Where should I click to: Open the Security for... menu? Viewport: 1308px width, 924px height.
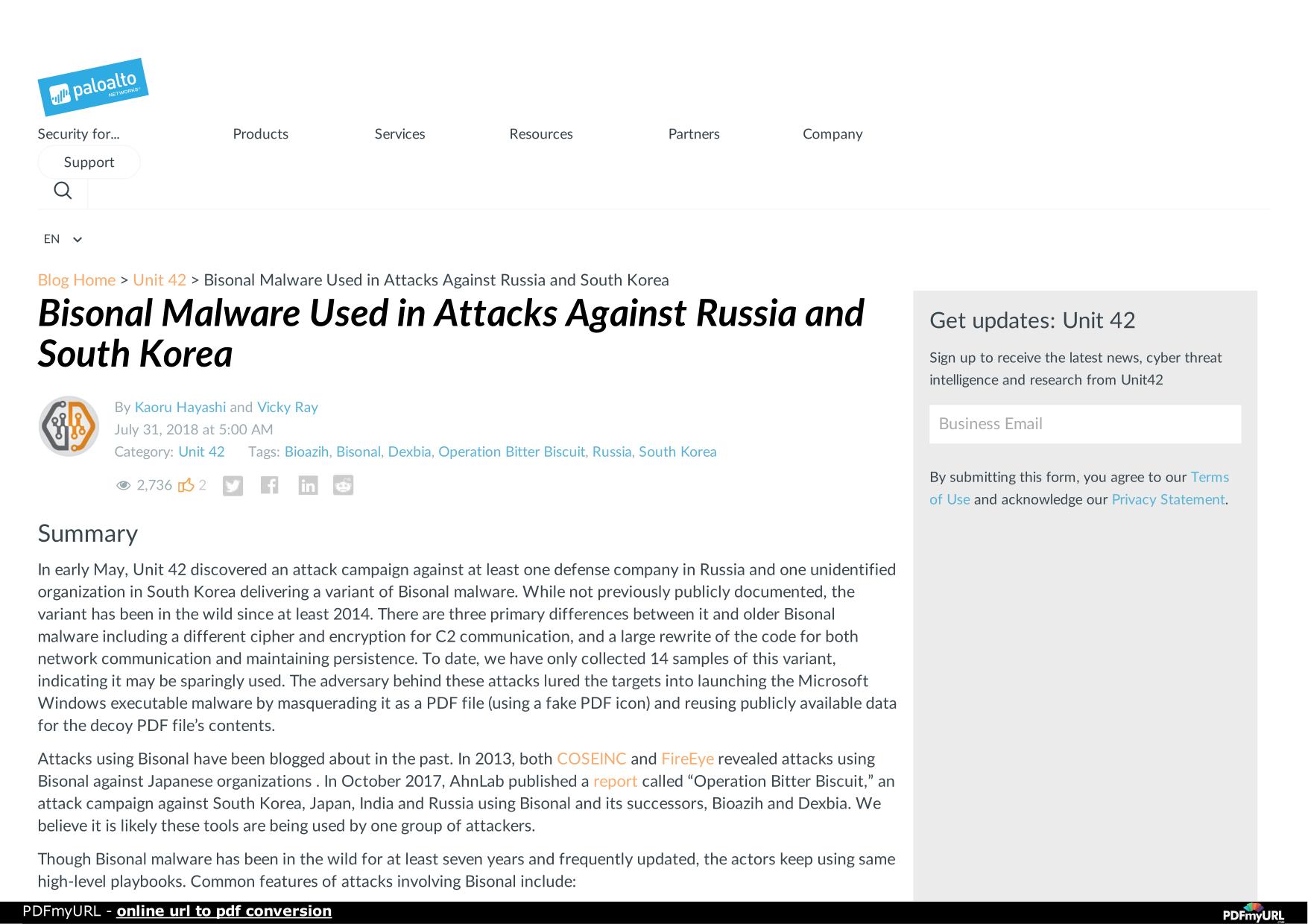pyautogui.click(x=78, y=134)
